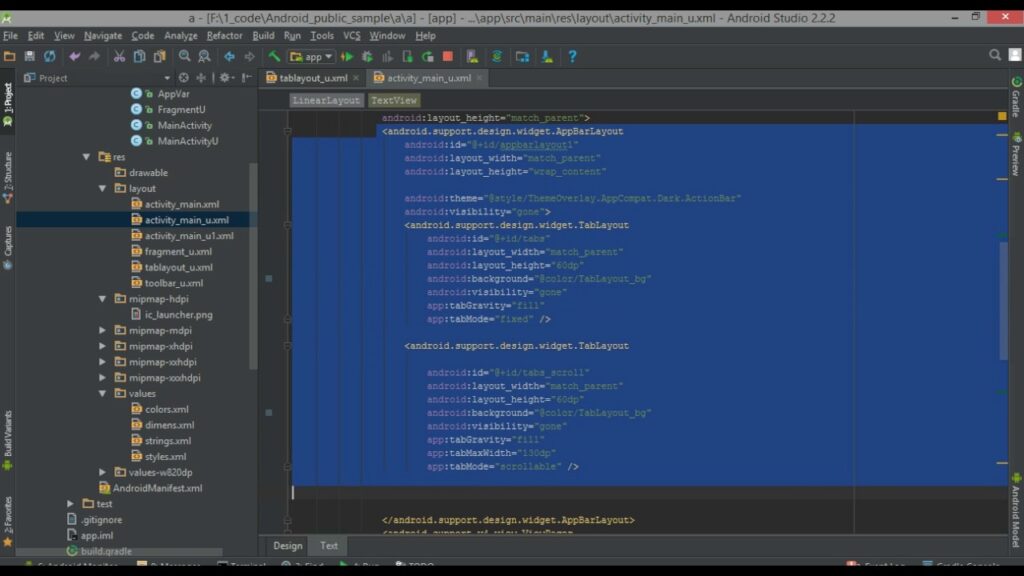
Task: Expand the mipmap-xhdpi folder
Action: (103, 346)
